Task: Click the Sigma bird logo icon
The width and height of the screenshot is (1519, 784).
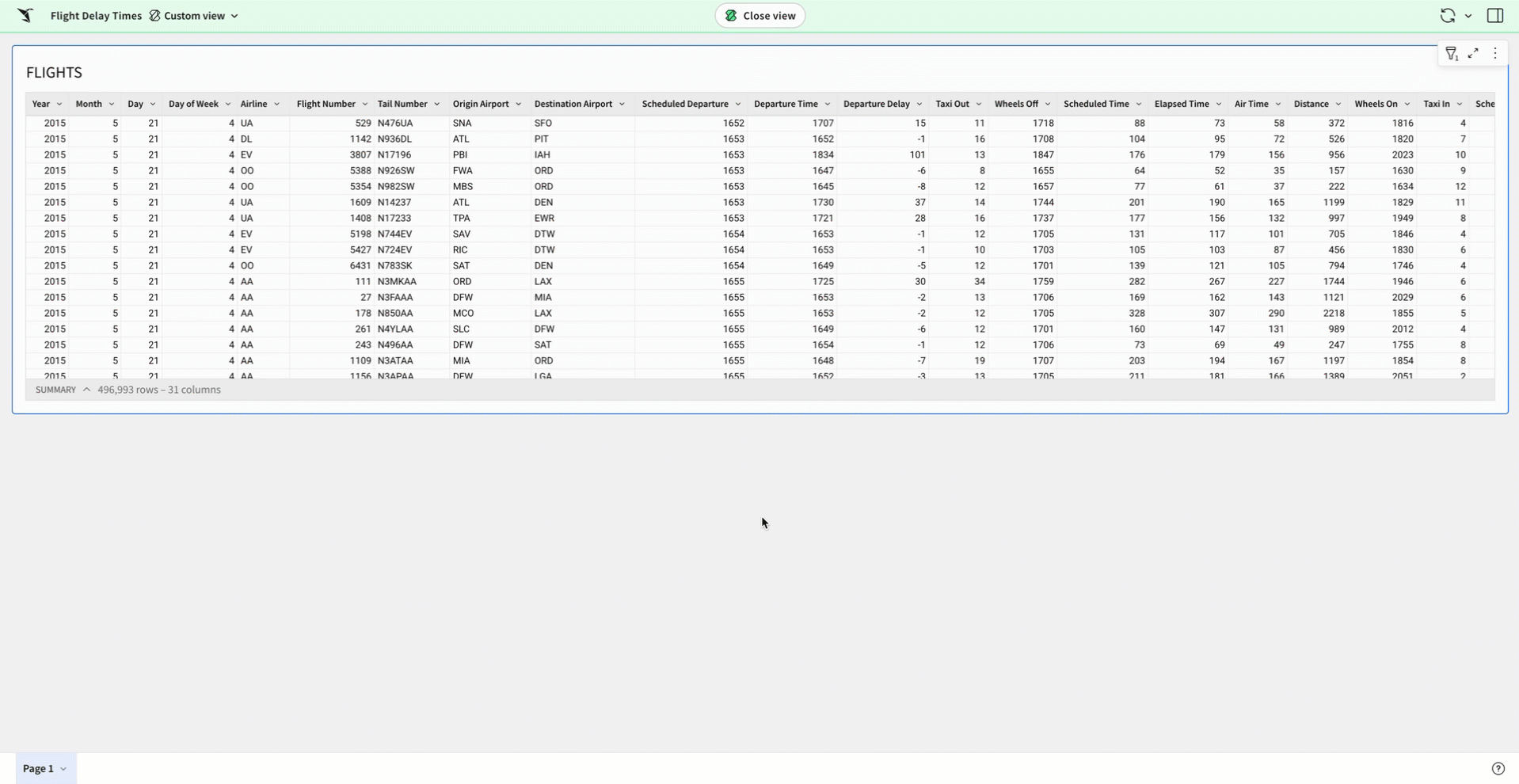Action: click(25, 16)
